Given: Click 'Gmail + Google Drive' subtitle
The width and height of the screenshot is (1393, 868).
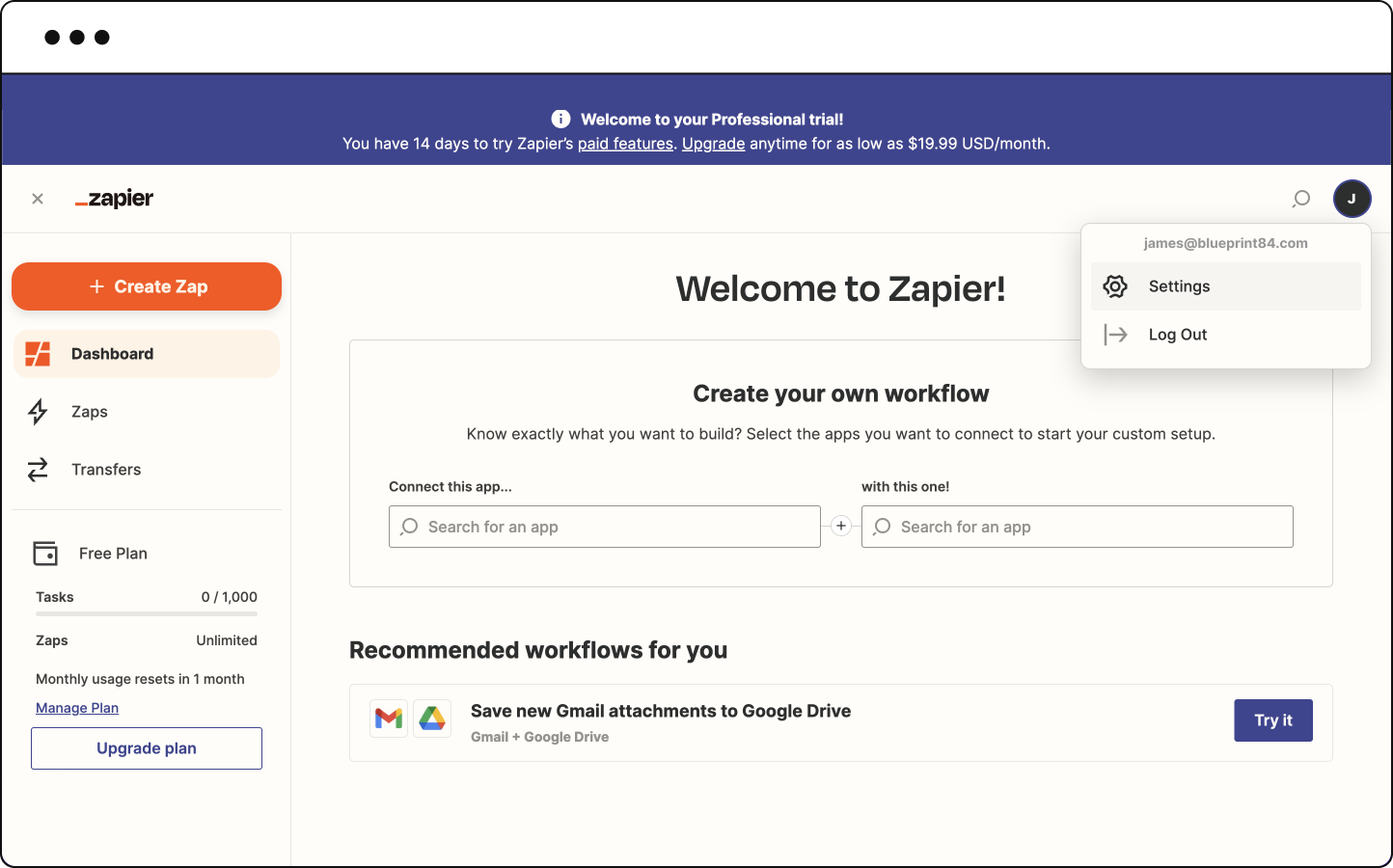Looking at the screenshot, I should [539, 737].
